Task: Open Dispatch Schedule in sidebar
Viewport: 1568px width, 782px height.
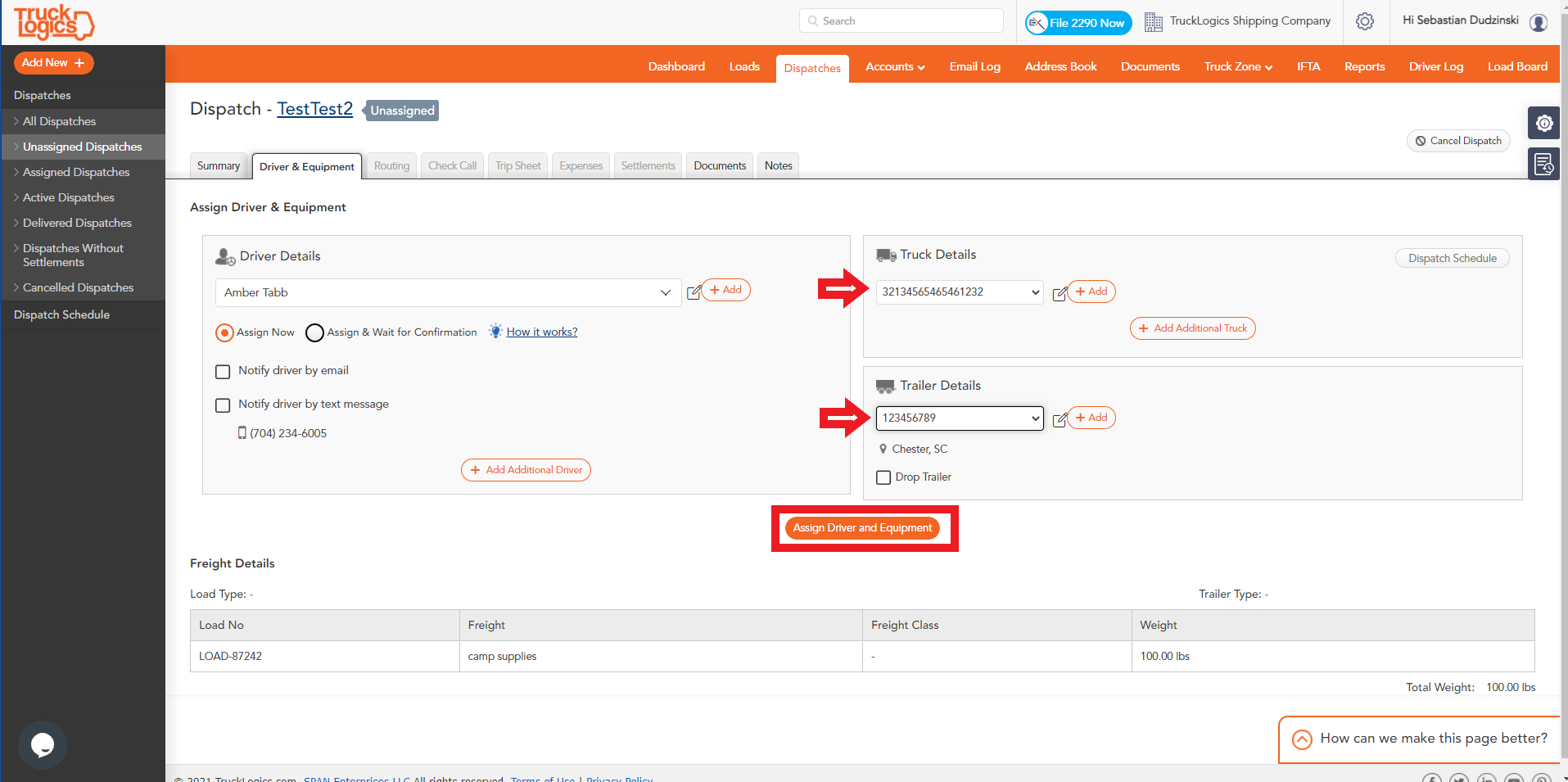Action: (61, 314)
